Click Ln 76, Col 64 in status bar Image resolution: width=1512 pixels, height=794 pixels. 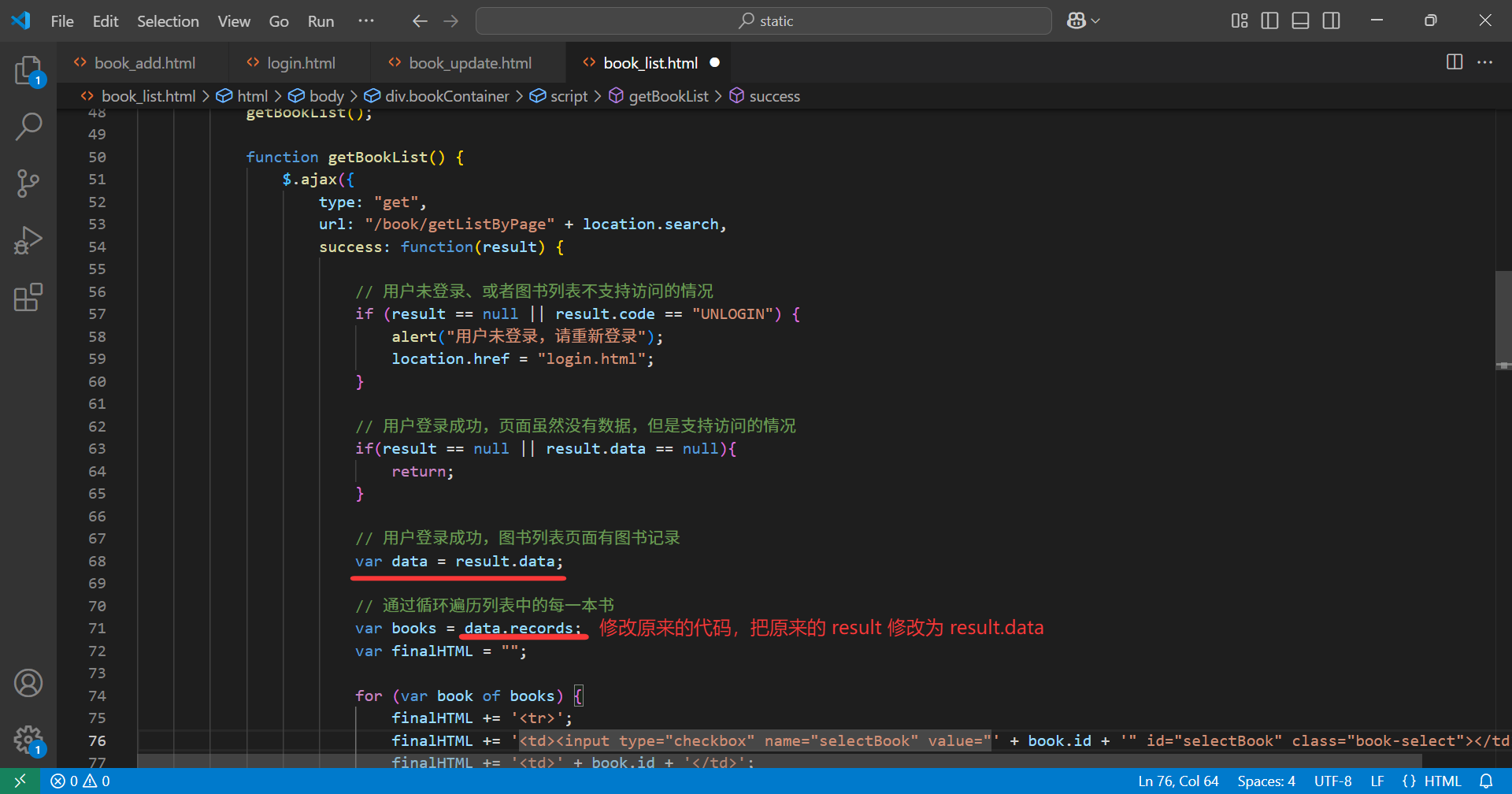1178,781
